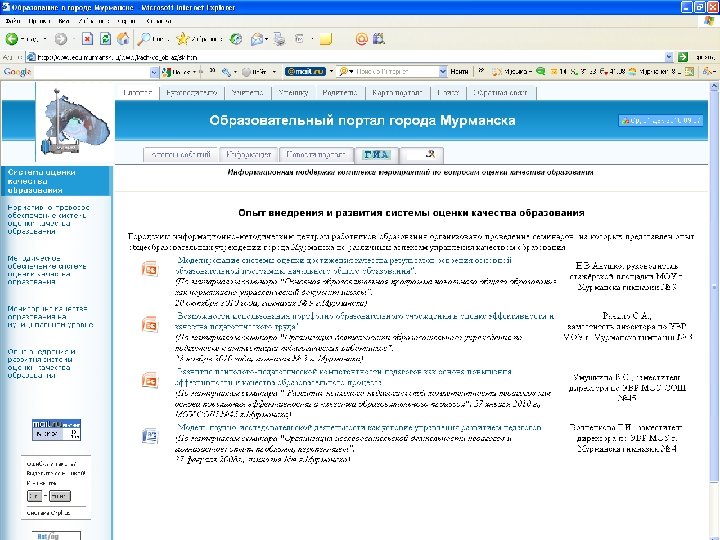Click the @mail.ru toolbar logo button
Viewport: 720px width, 540px height.
click(x=305, y=72)
